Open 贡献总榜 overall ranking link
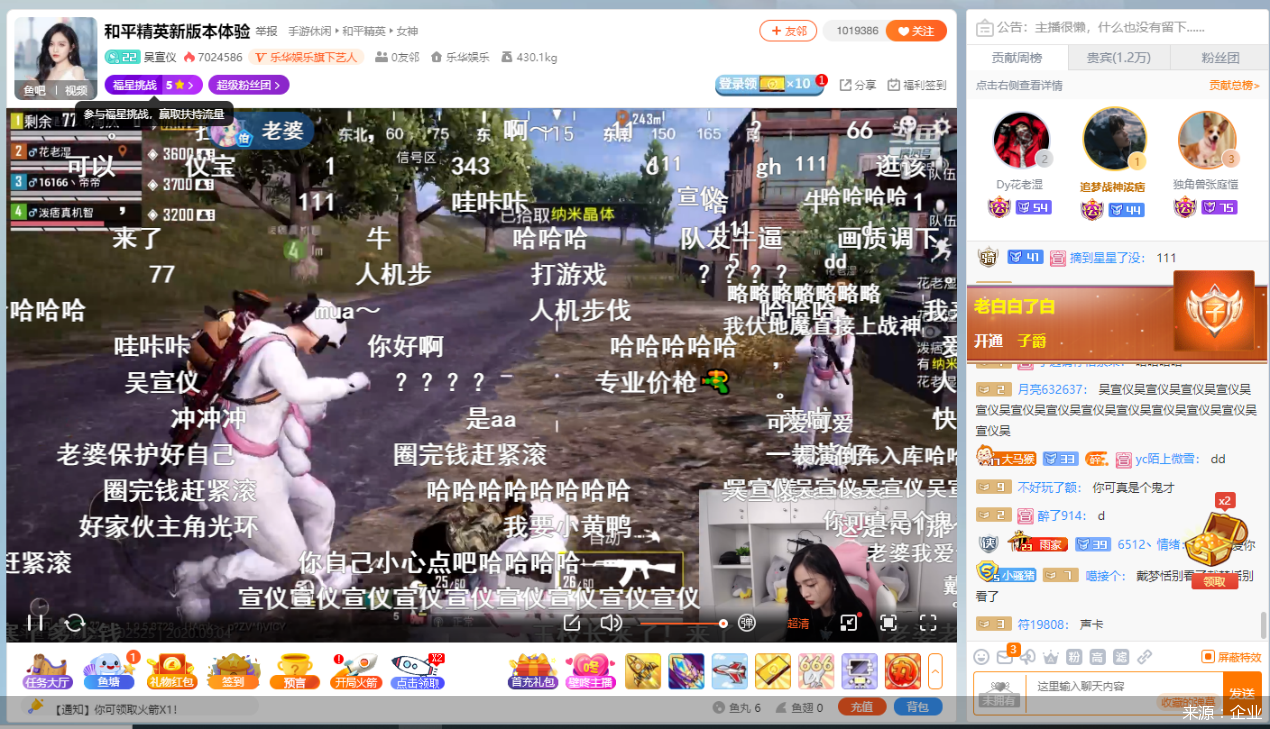The image size is (1270, 729). click(1235, 86)
